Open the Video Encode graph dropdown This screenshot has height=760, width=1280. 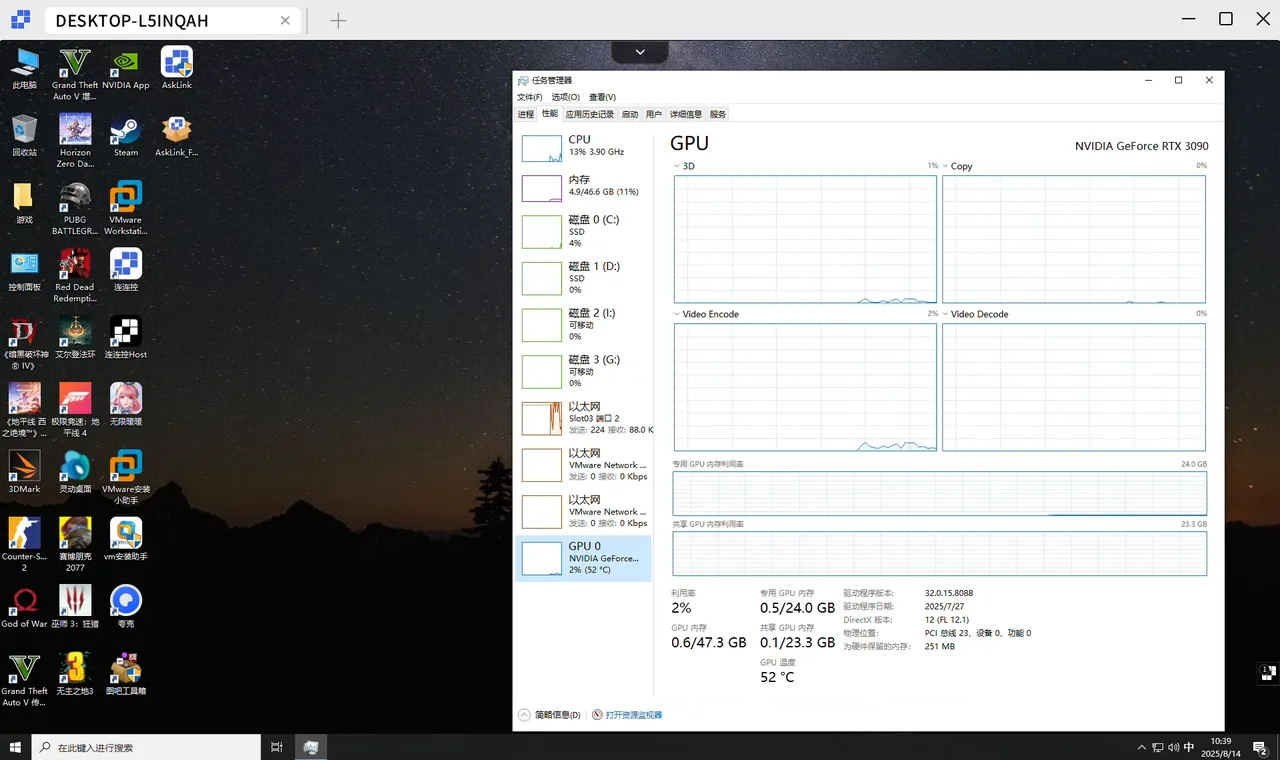677,314
